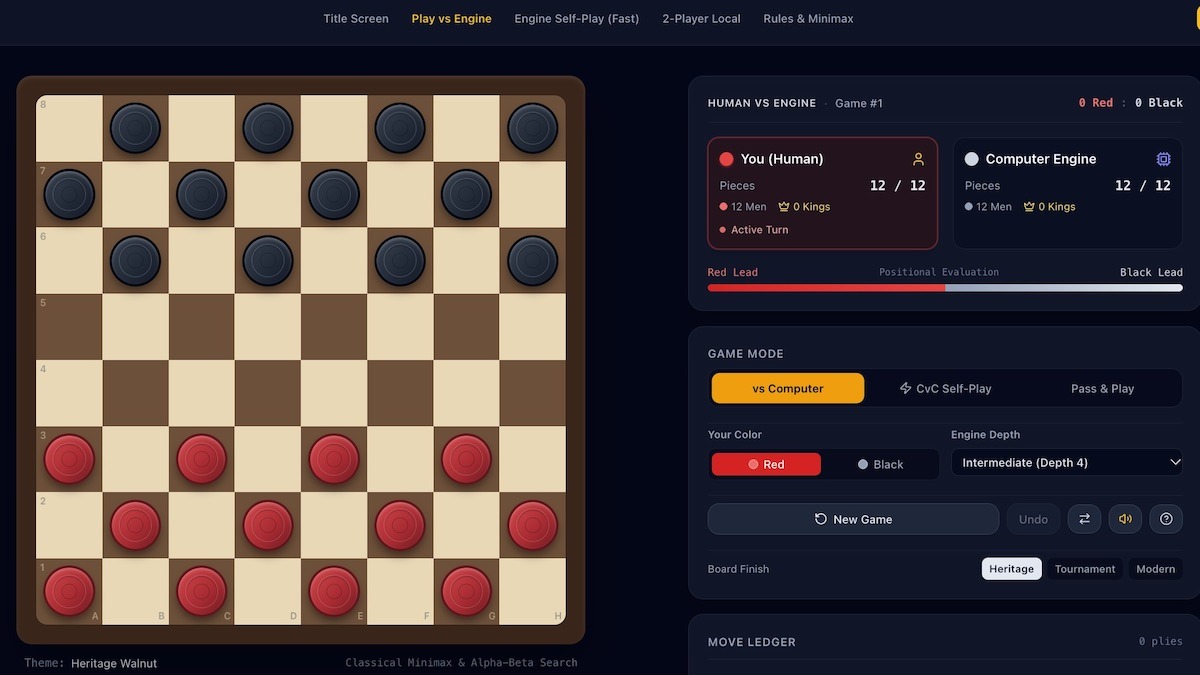Select red piece on A3
This screenshot has width=1200, height=675.
click(x=69, y=459)
